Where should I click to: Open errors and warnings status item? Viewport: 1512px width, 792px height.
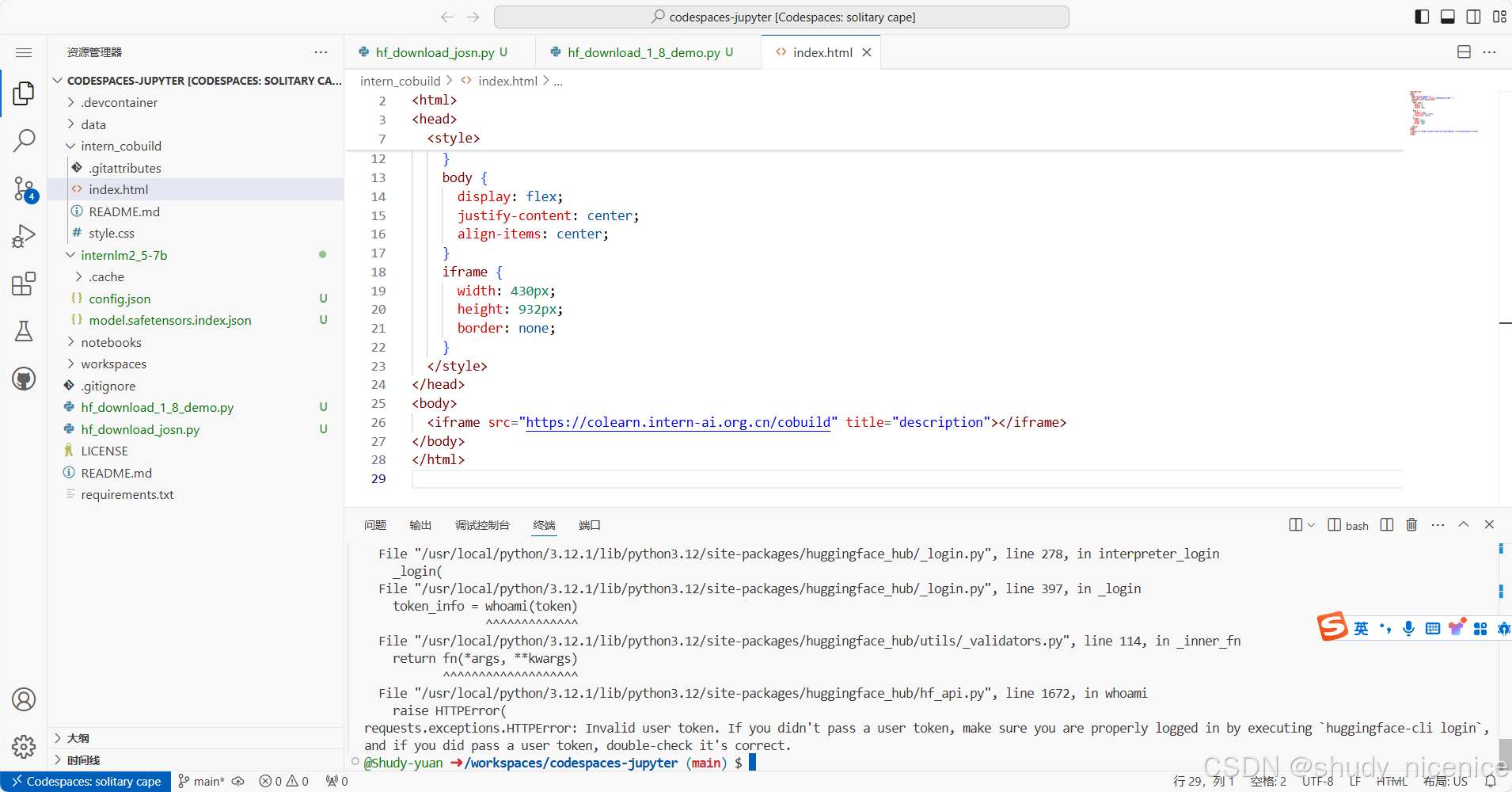click(x=284, y=782)
